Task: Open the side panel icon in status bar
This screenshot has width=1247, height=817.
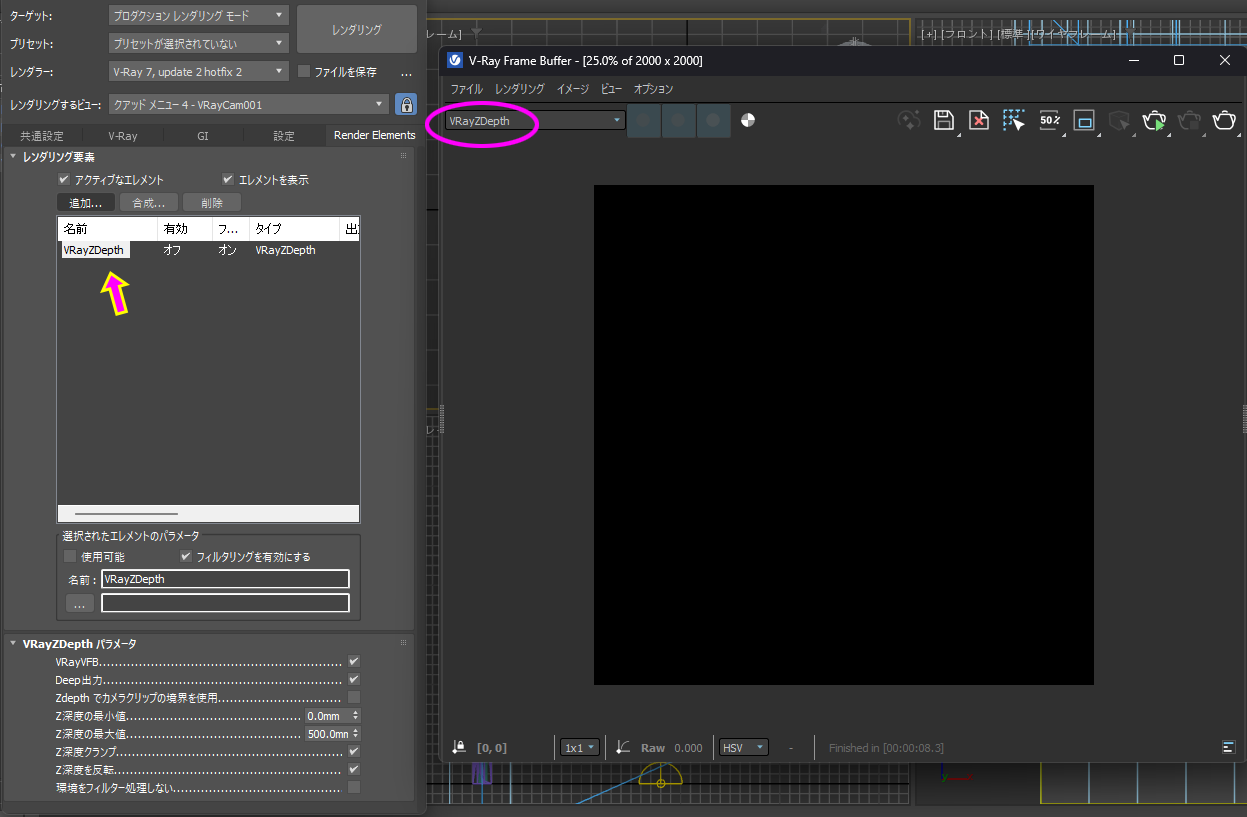Action: tap(1227, 747)
